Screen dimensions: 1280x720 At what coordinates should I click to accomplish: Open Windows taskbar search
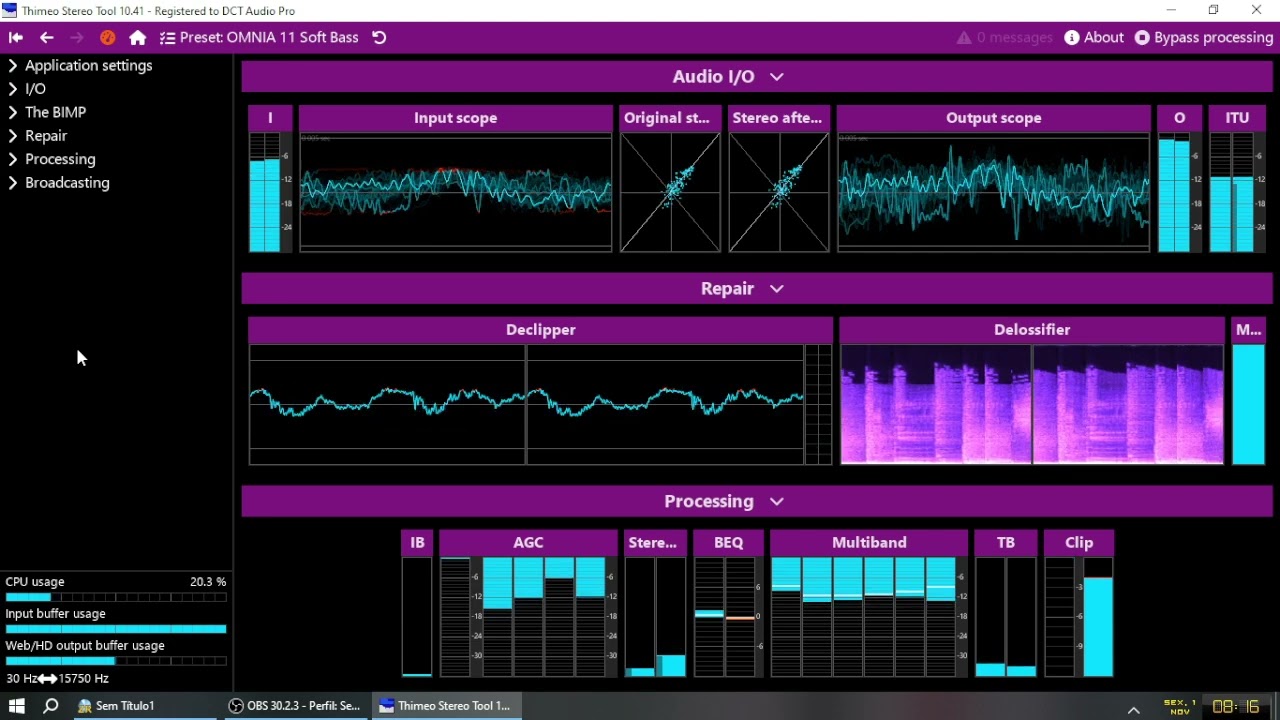(51, 706)
